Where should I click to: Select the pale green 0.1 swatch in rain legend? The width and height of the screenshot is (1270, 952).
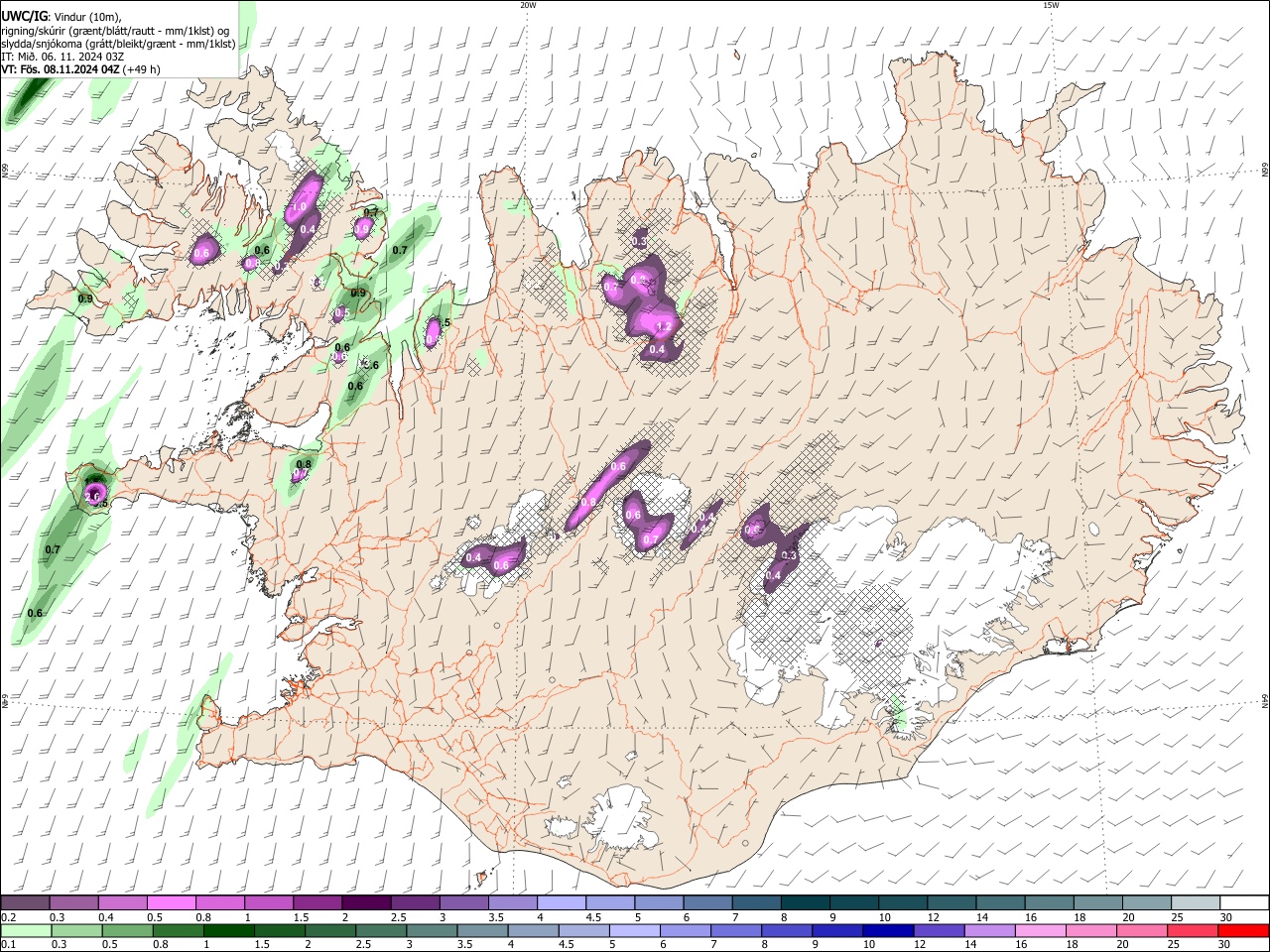click(x=25, y=930)
